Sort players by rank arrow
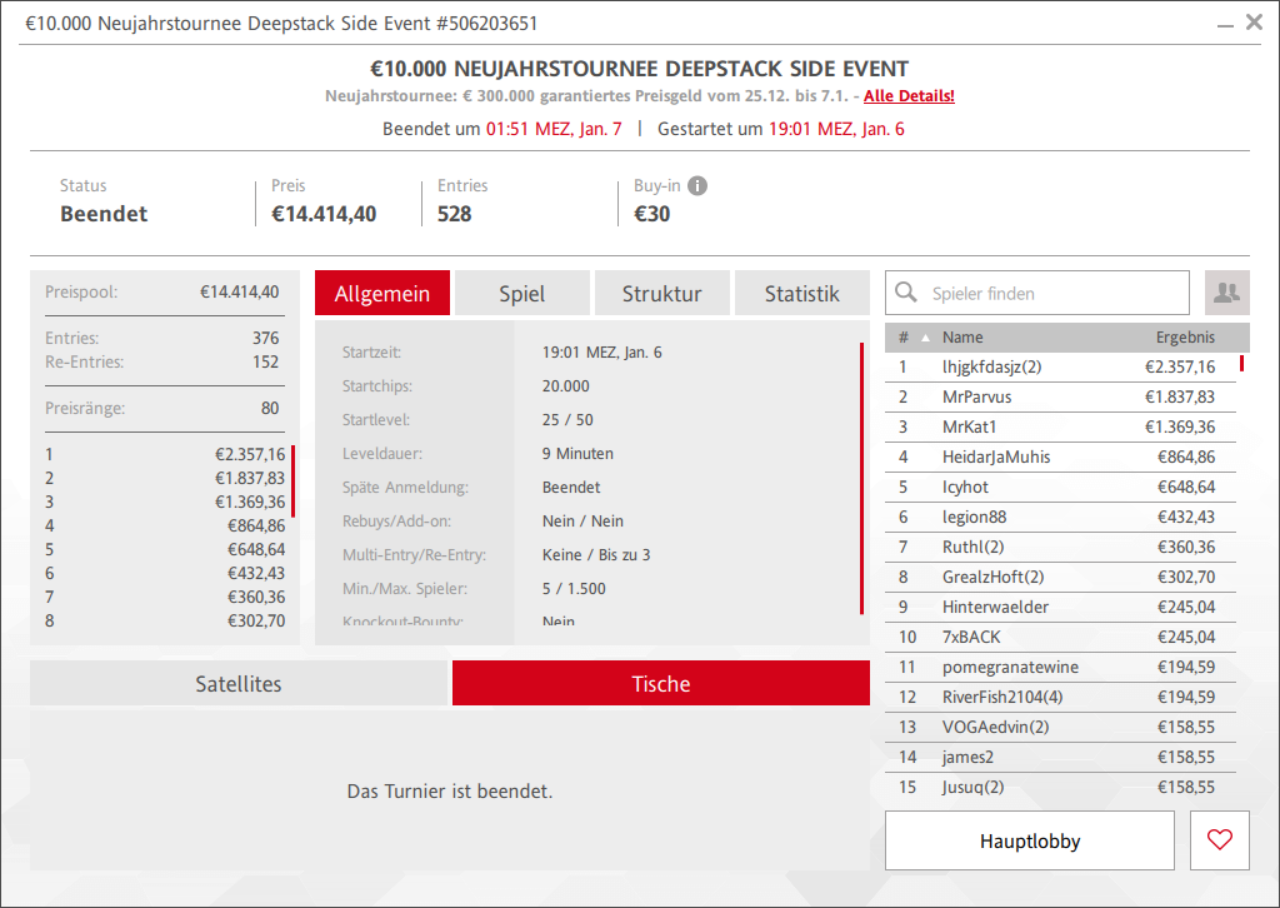 click(925, 338)
